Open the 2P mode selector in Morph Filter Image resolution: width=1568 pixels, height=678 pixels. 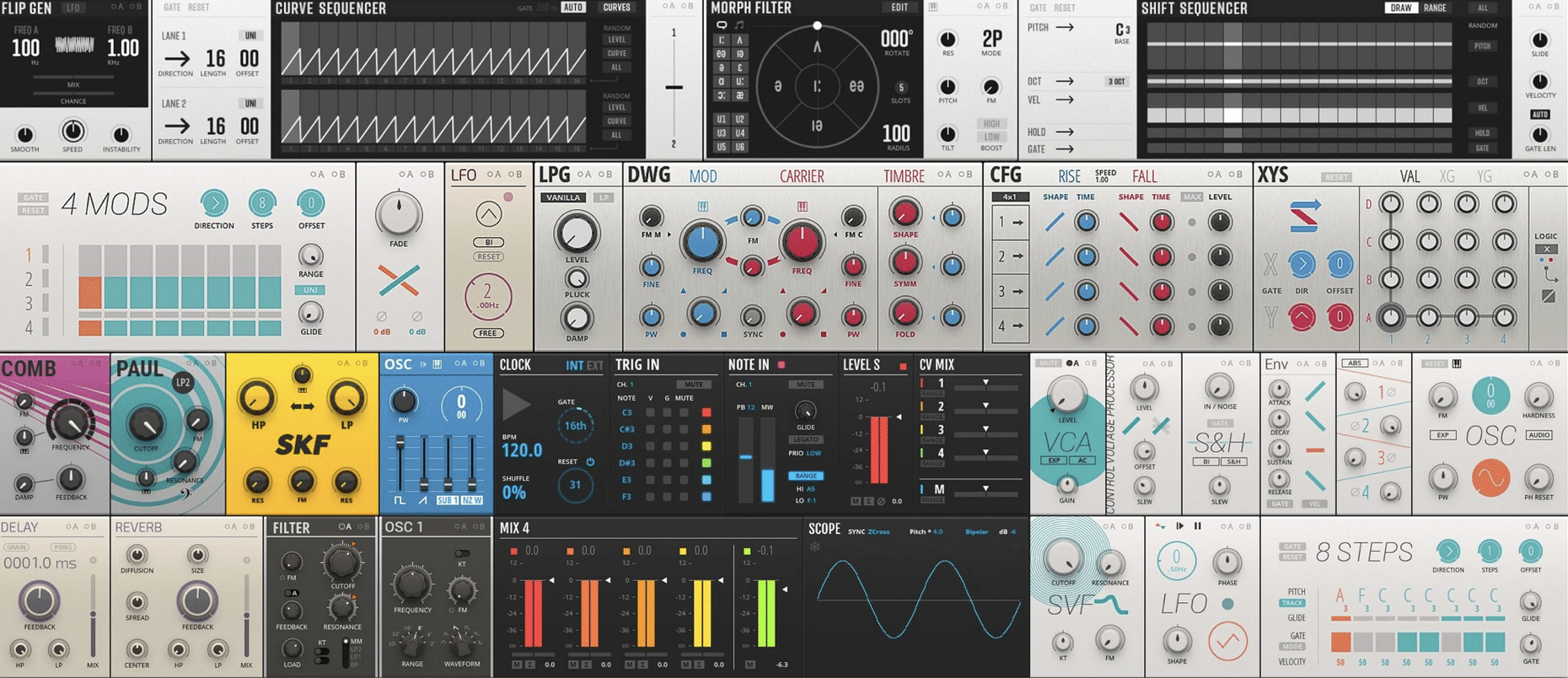point(991,40)
